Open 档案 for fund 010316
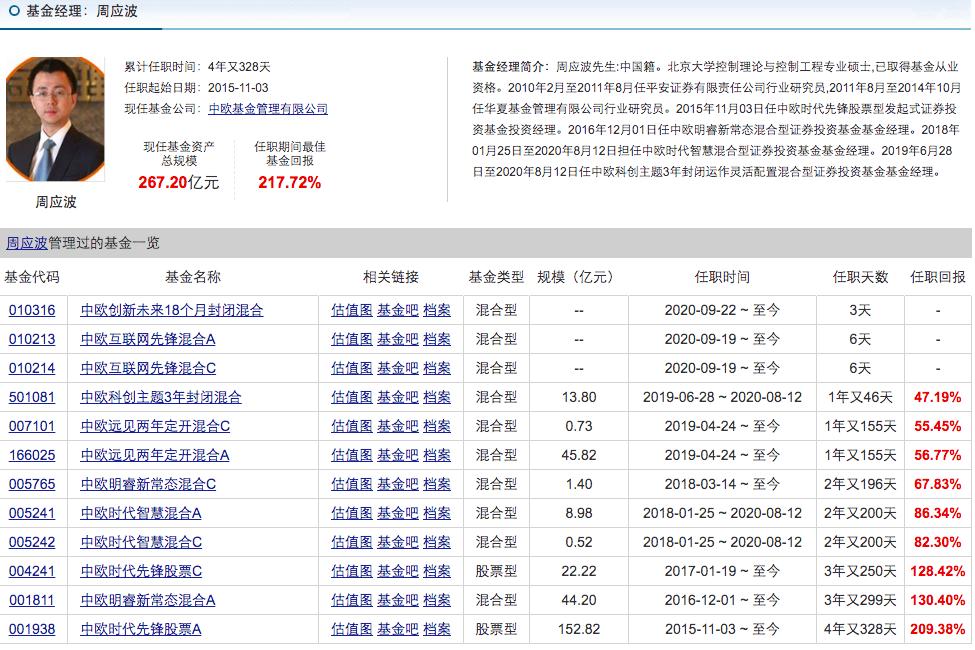Viewport: 975px width, 650px height. tap(437, 310)
